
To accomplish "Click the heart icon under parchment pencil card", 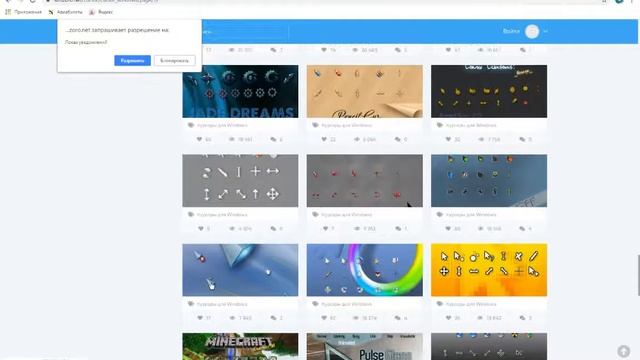I will [x=324, y=139].
